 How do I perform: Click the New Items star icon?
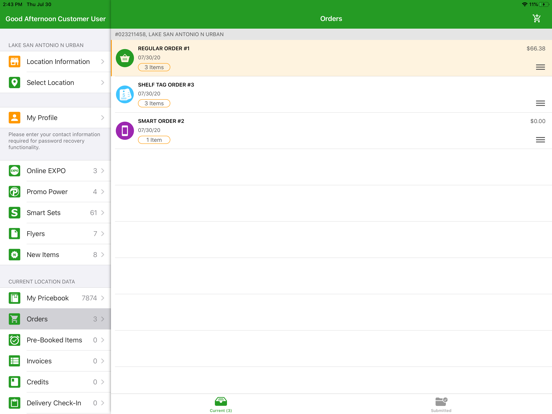14,255
